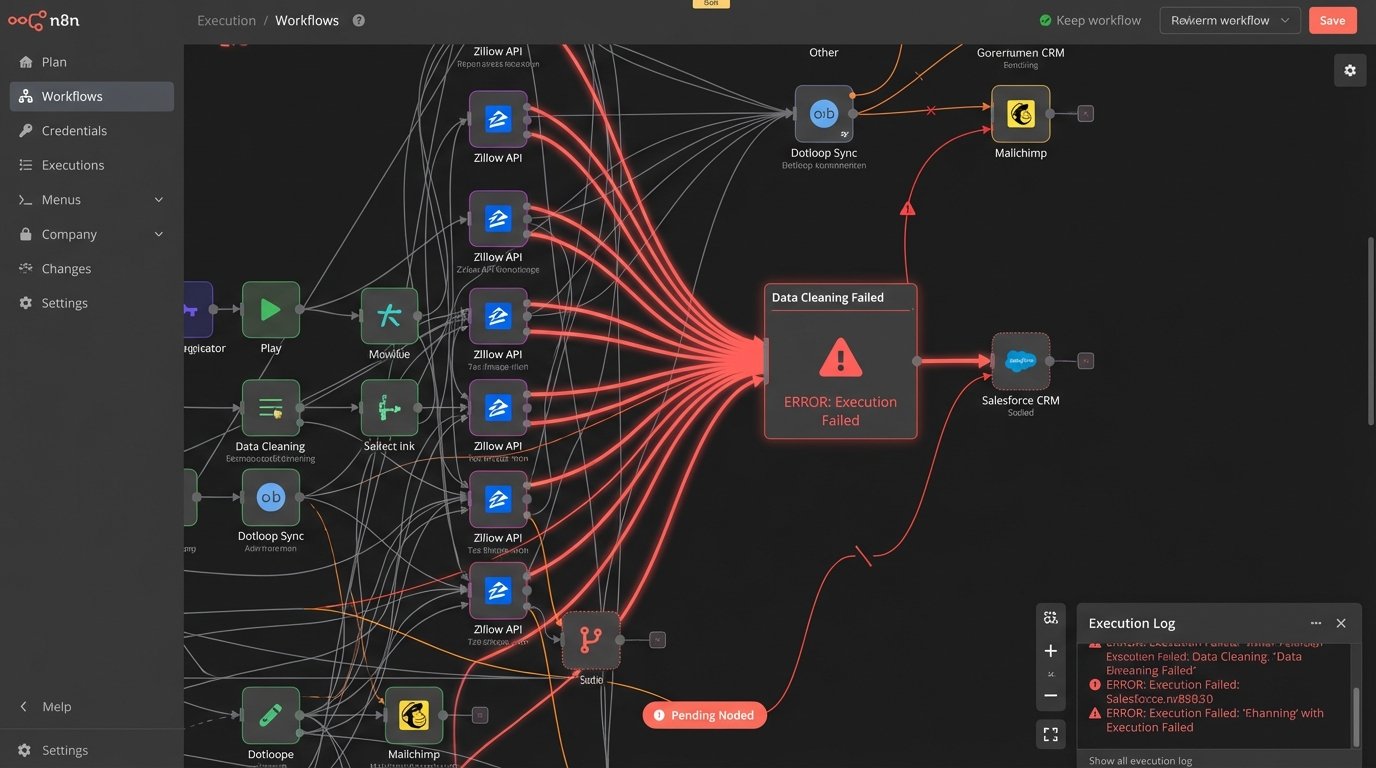Click the top-right Mailchimp node
The height and width of the screenshot is (768, 1376).
pos(1020,114)
